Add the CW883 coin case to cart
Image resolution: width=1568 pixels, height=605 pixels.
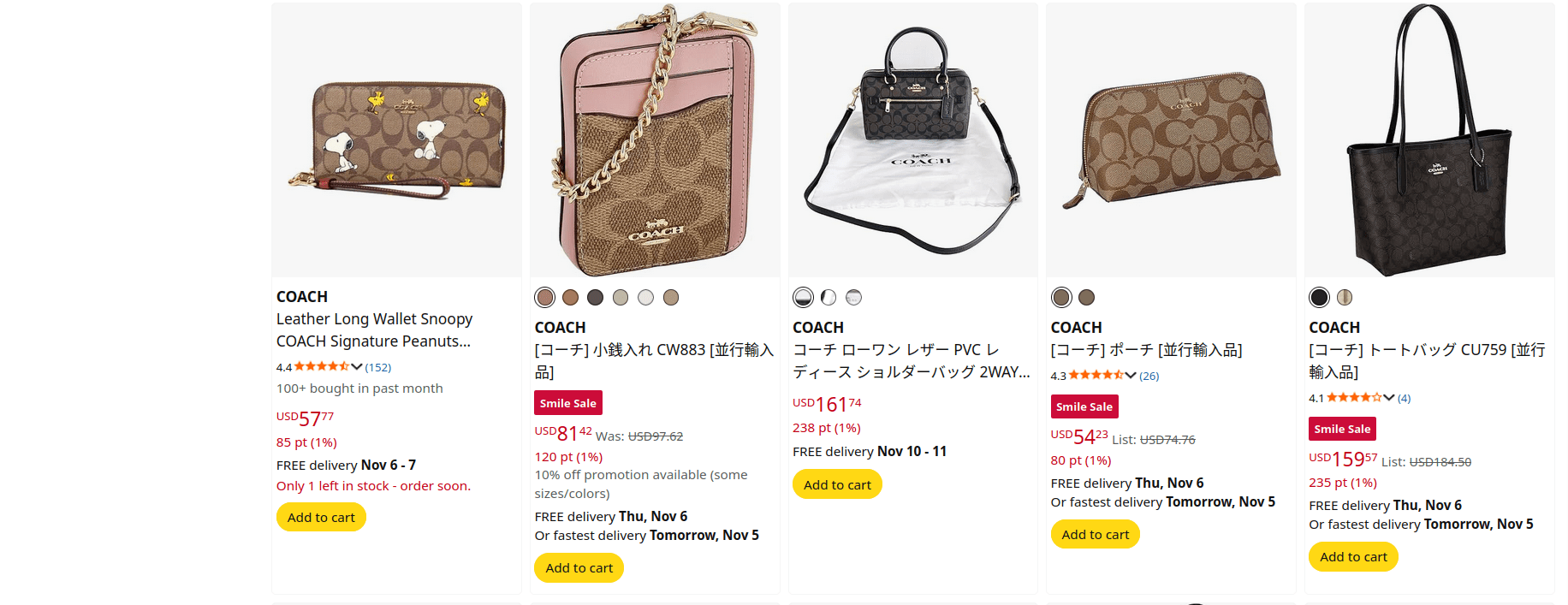pos(579,568)
